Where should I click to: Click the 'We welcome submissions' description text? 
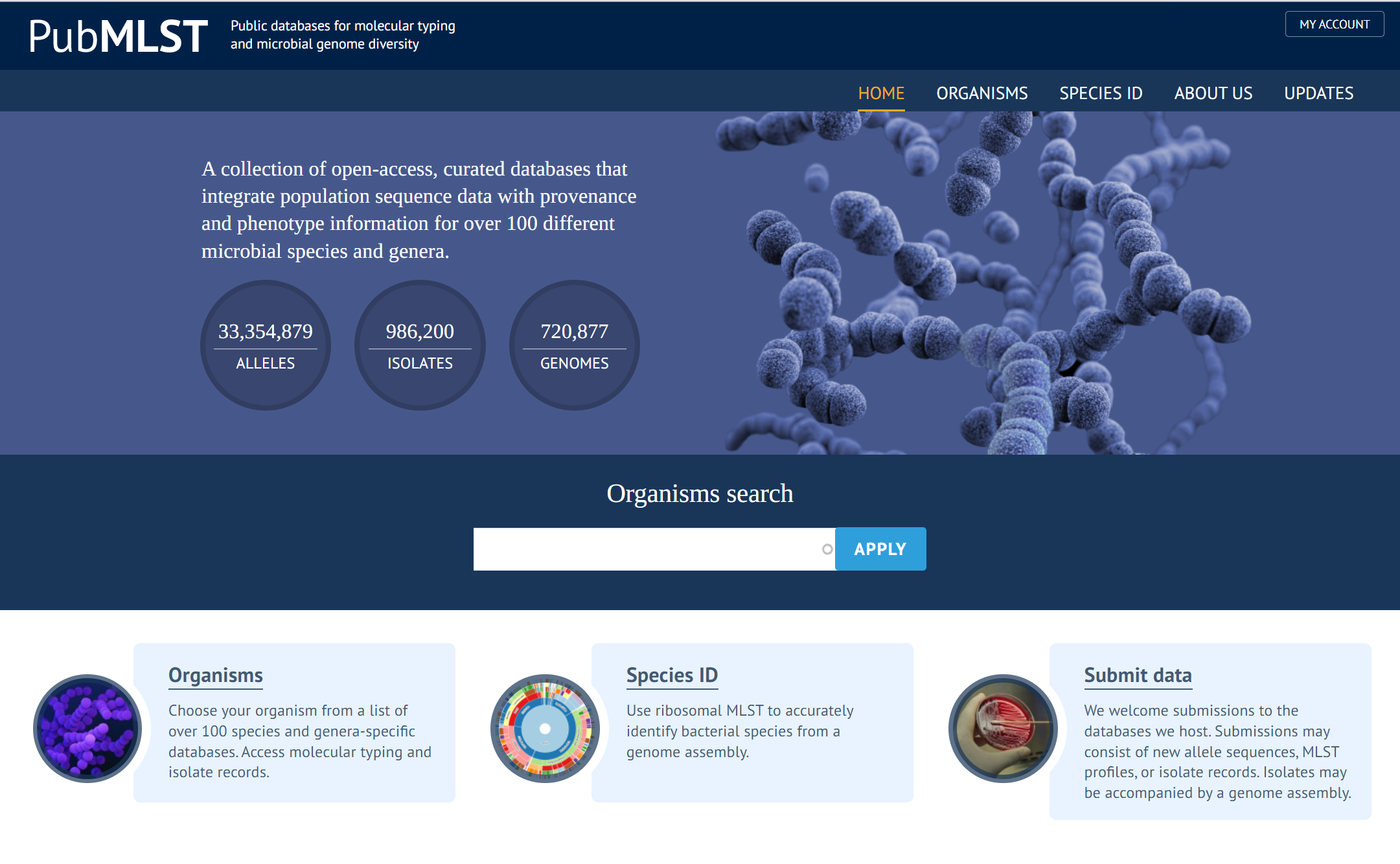(1218, 752)
